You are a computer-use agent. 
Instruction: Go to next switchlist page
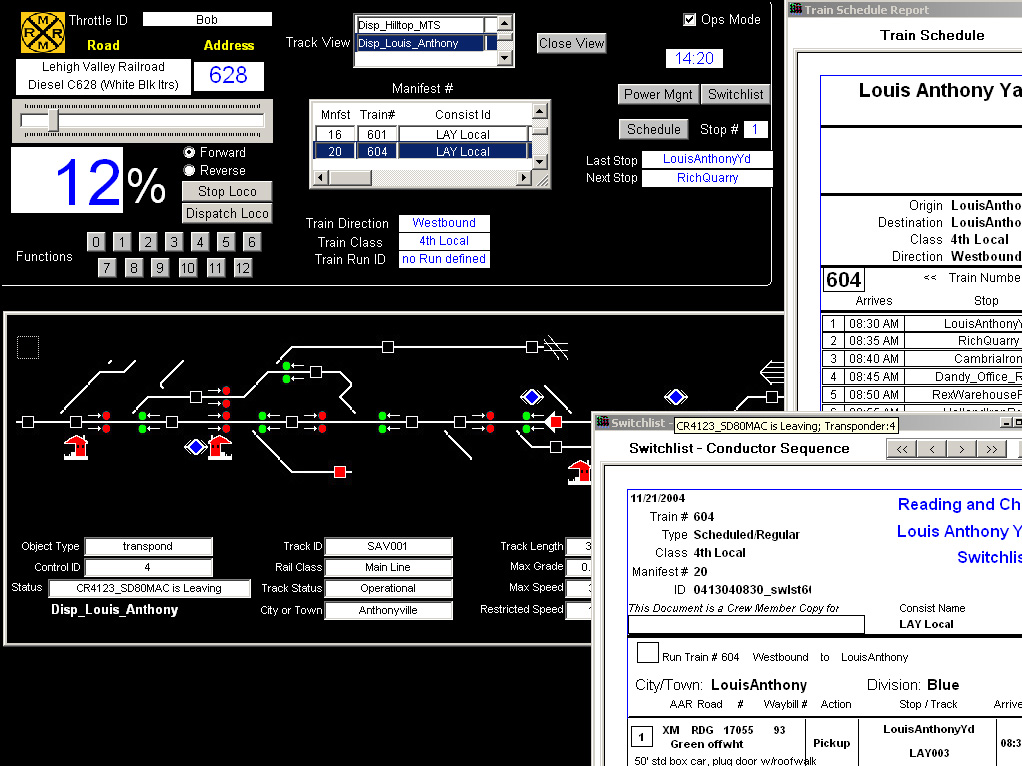click(x=962, y=449)
